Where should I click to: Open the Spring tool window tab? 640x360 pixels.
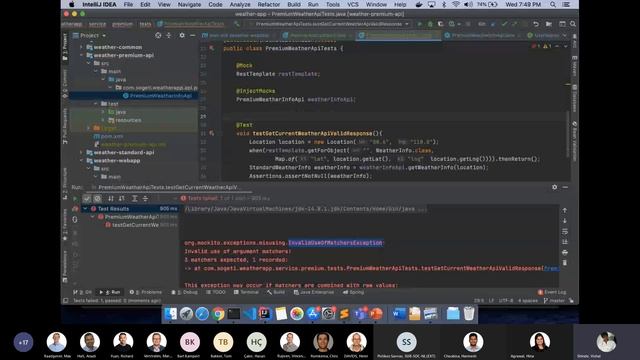coord(353,292)
